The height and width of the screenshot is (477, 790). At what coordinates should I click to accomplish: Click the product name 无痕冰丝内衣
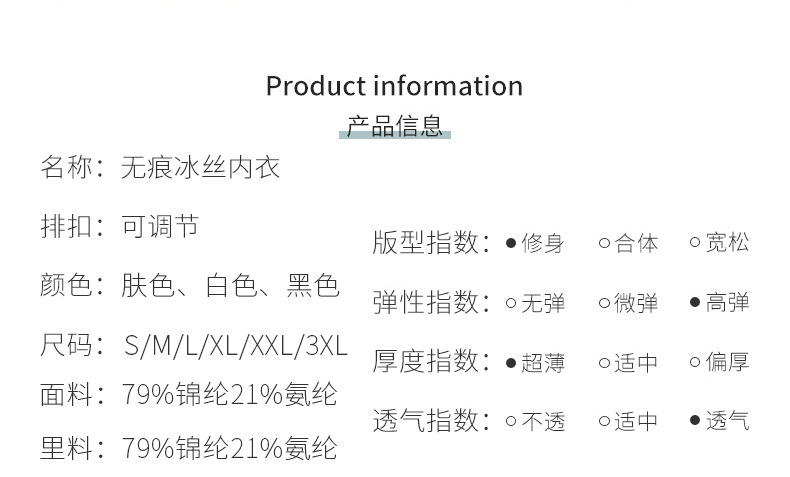[200, 167]
